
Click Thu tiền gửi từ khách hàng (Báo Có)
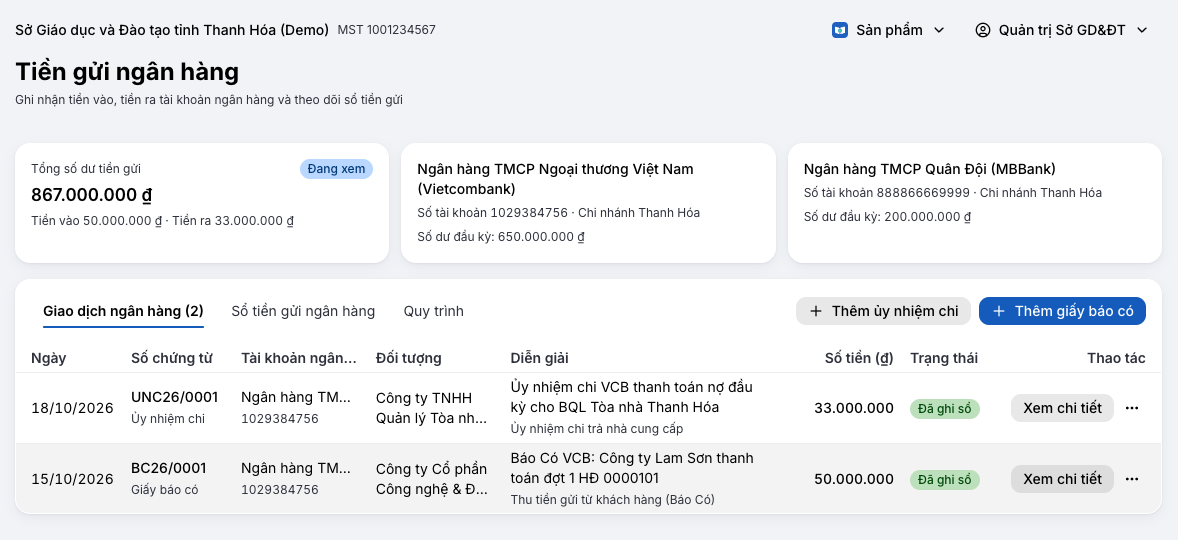click(x=612, y=499)
